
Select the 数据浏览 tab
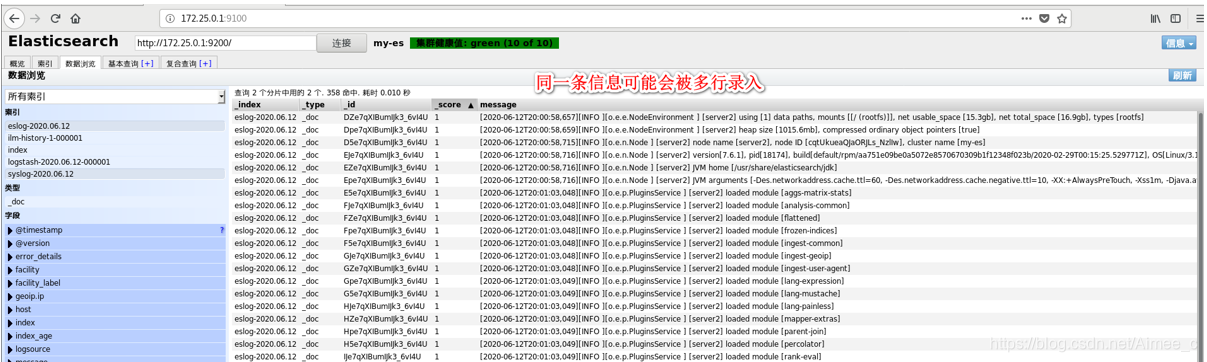click(80, 63)
